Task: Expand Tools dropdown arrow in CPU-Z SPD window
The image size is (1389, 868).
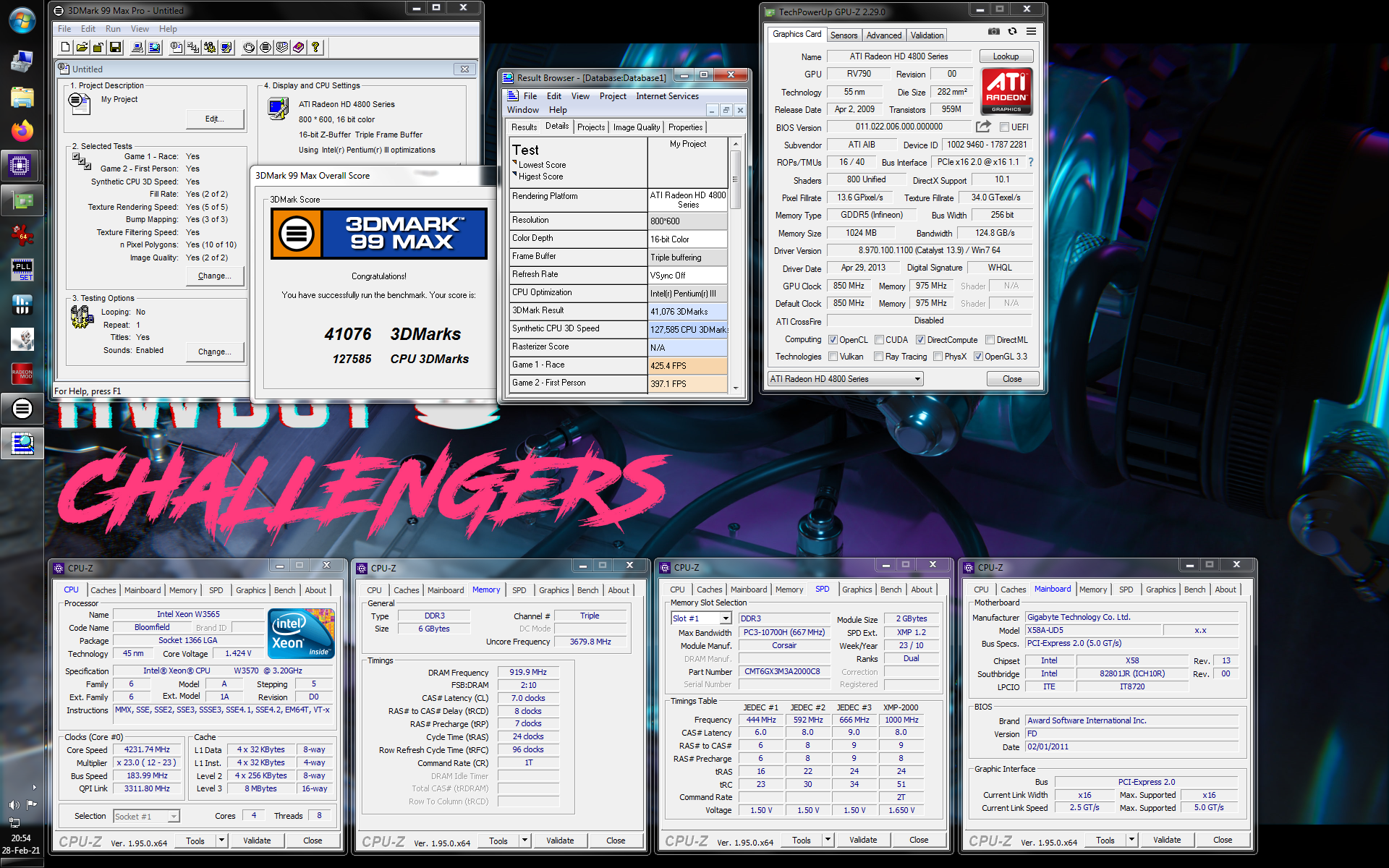Action: [x=828, y=840]
